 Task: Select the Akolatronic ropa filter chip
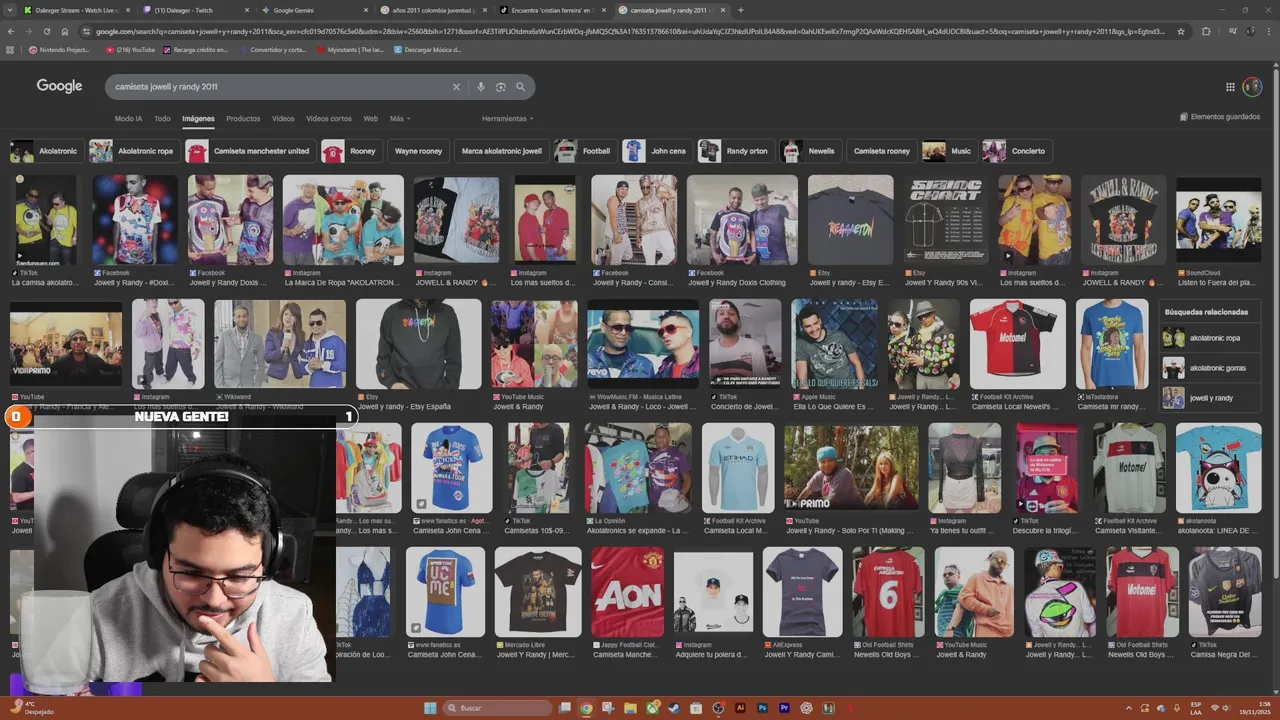coord(133,151)
